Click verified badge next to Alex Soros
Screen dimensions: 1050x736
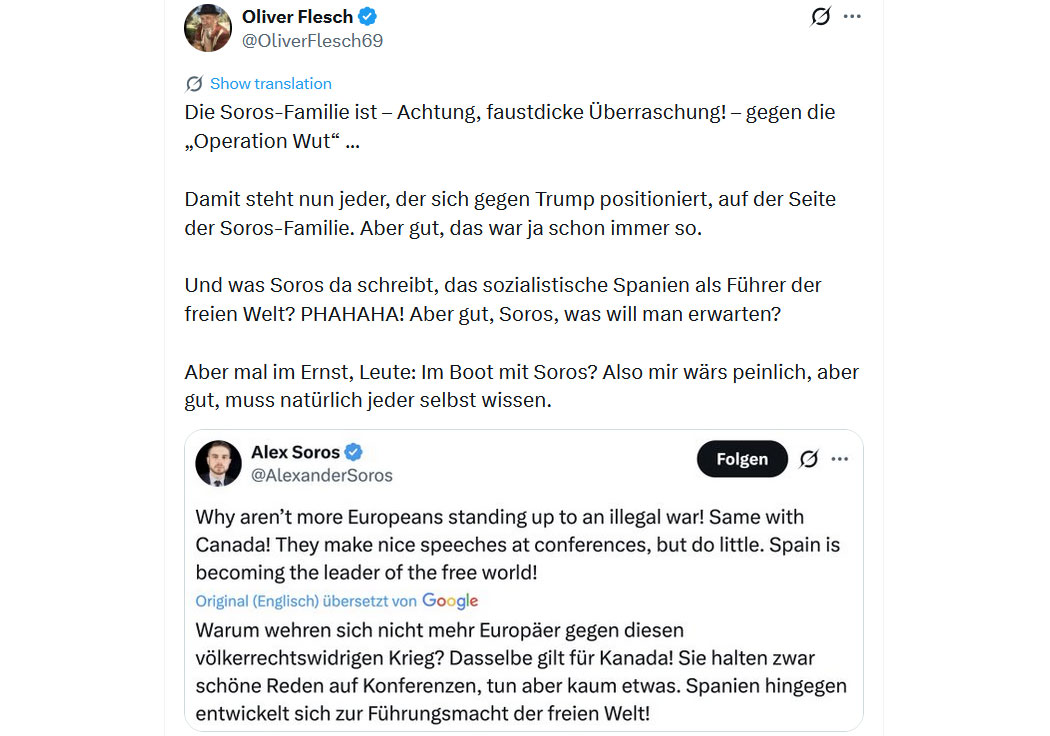(354, 452)
